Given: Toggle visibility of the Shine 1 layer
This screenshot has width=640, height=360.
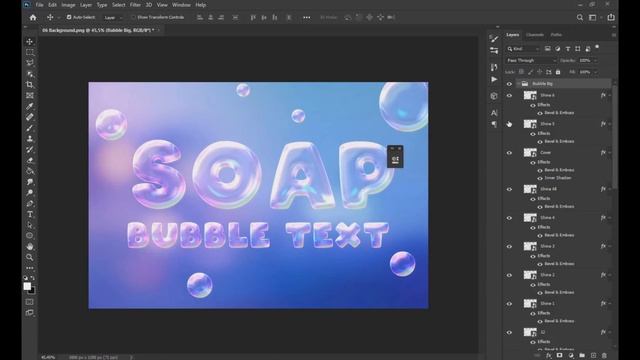Looking at the screenshot, I should click(509, 304).
